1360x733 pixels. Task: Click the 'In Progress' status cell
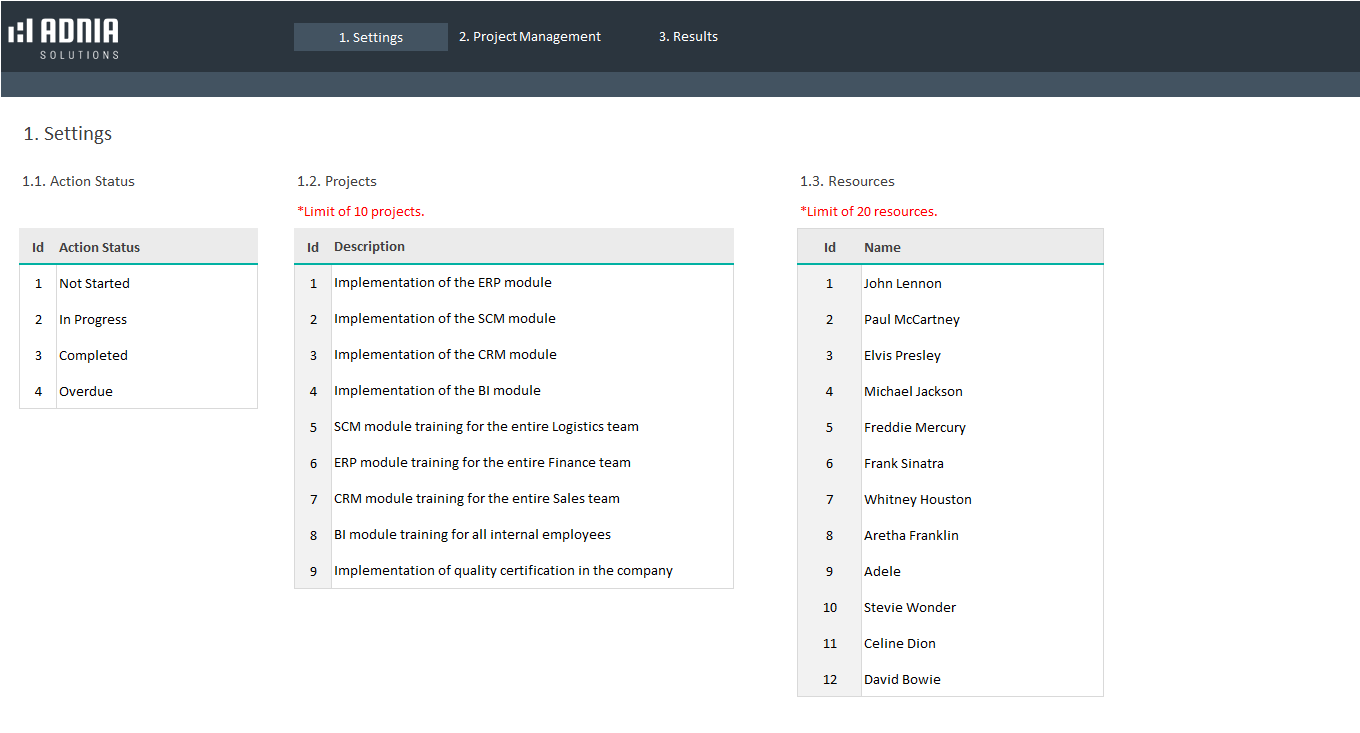coord(93,320)
